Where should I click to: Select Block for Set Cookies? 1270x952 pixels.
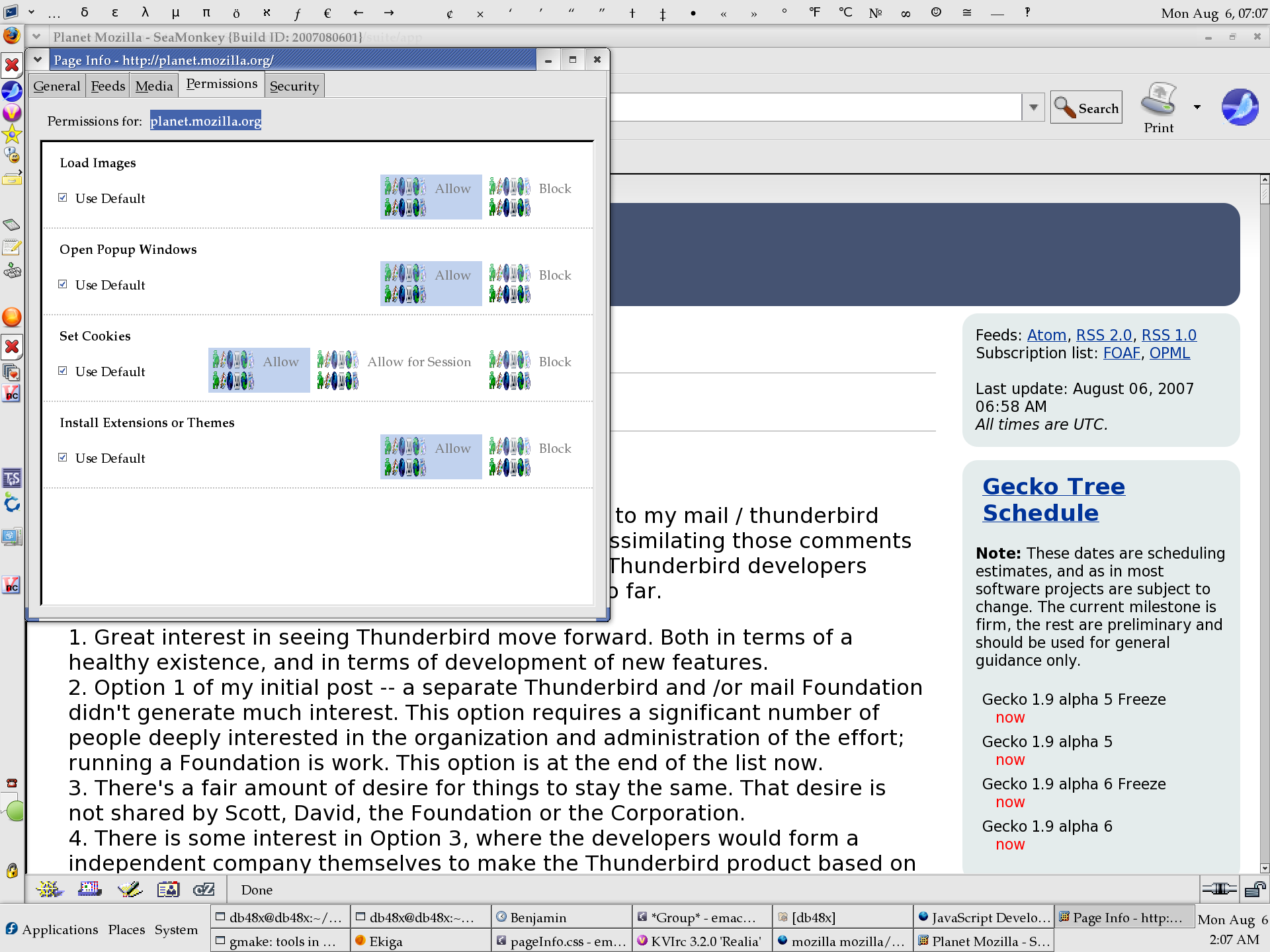(532, 370)
